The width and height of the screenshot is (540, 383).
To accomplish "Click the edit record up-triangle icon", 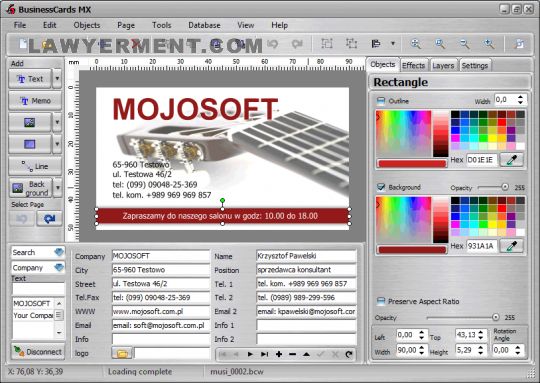I will (306, 354).
